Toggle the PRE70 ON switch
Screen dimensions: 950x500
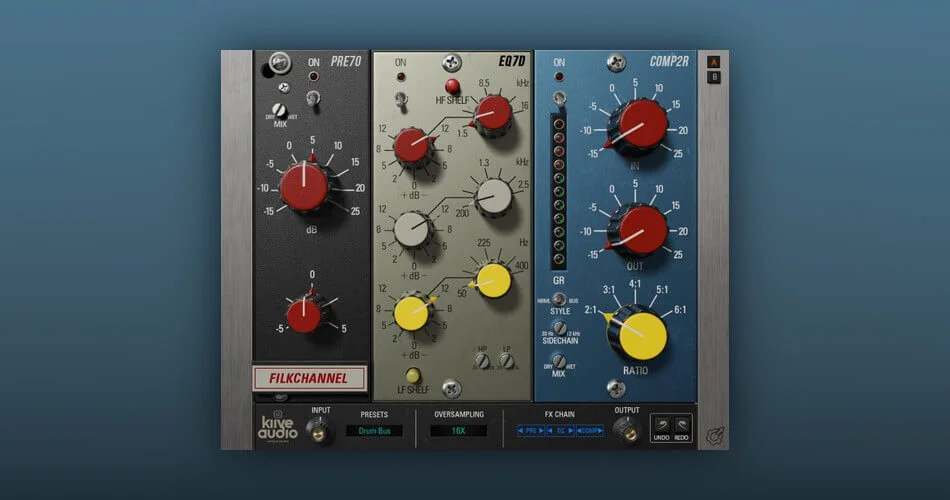(313, 98)
